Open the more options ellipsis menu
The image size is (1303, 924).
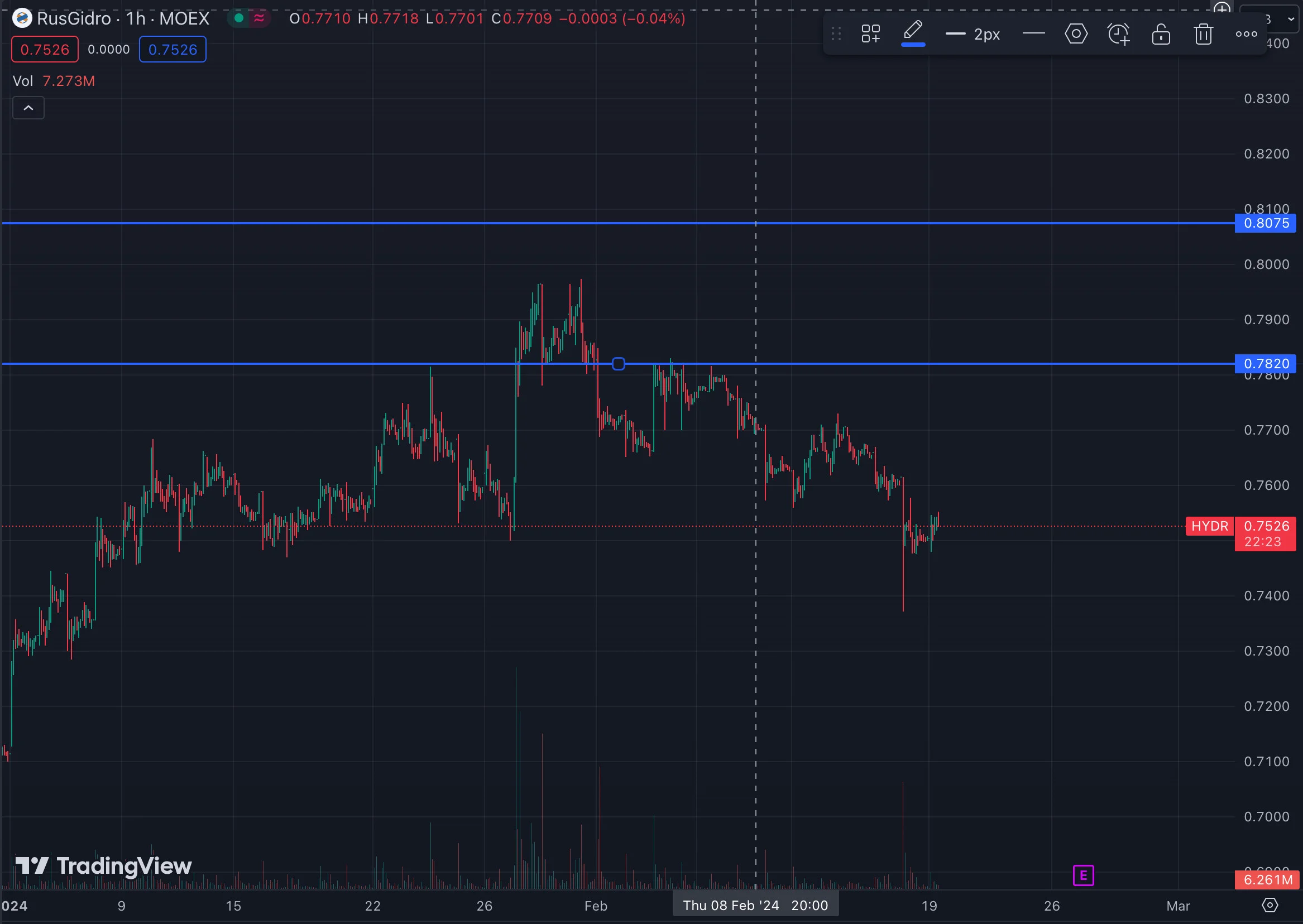point(1246,34)
